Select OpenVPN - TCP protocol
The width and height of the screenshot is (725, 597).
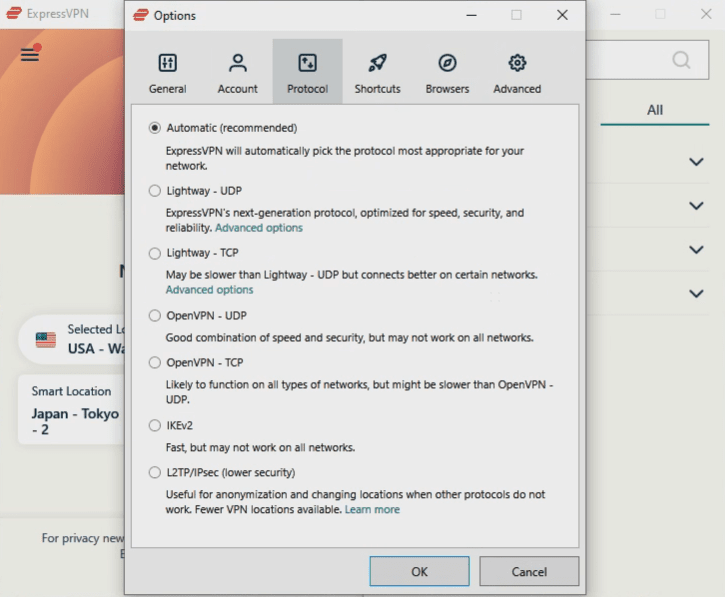pos(155,363)
